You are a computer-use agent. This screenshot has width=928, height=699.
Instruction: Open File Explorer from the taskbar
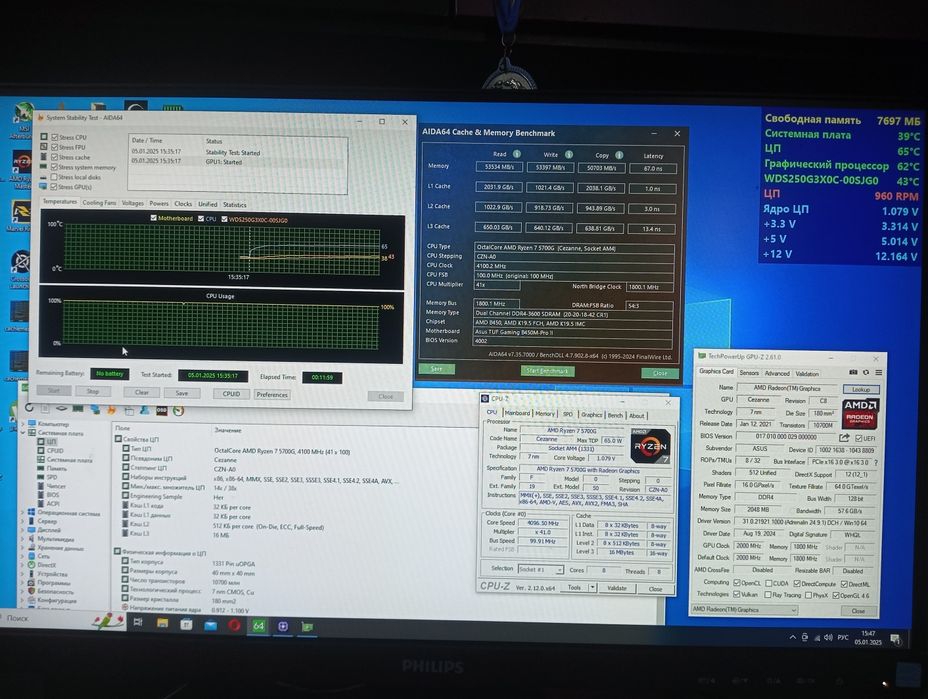pyautogui.click(x=162, y=623)
